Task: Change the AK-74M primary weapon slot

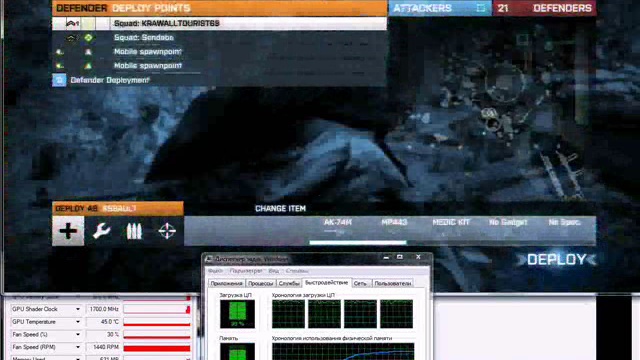Action: (337, 222)
